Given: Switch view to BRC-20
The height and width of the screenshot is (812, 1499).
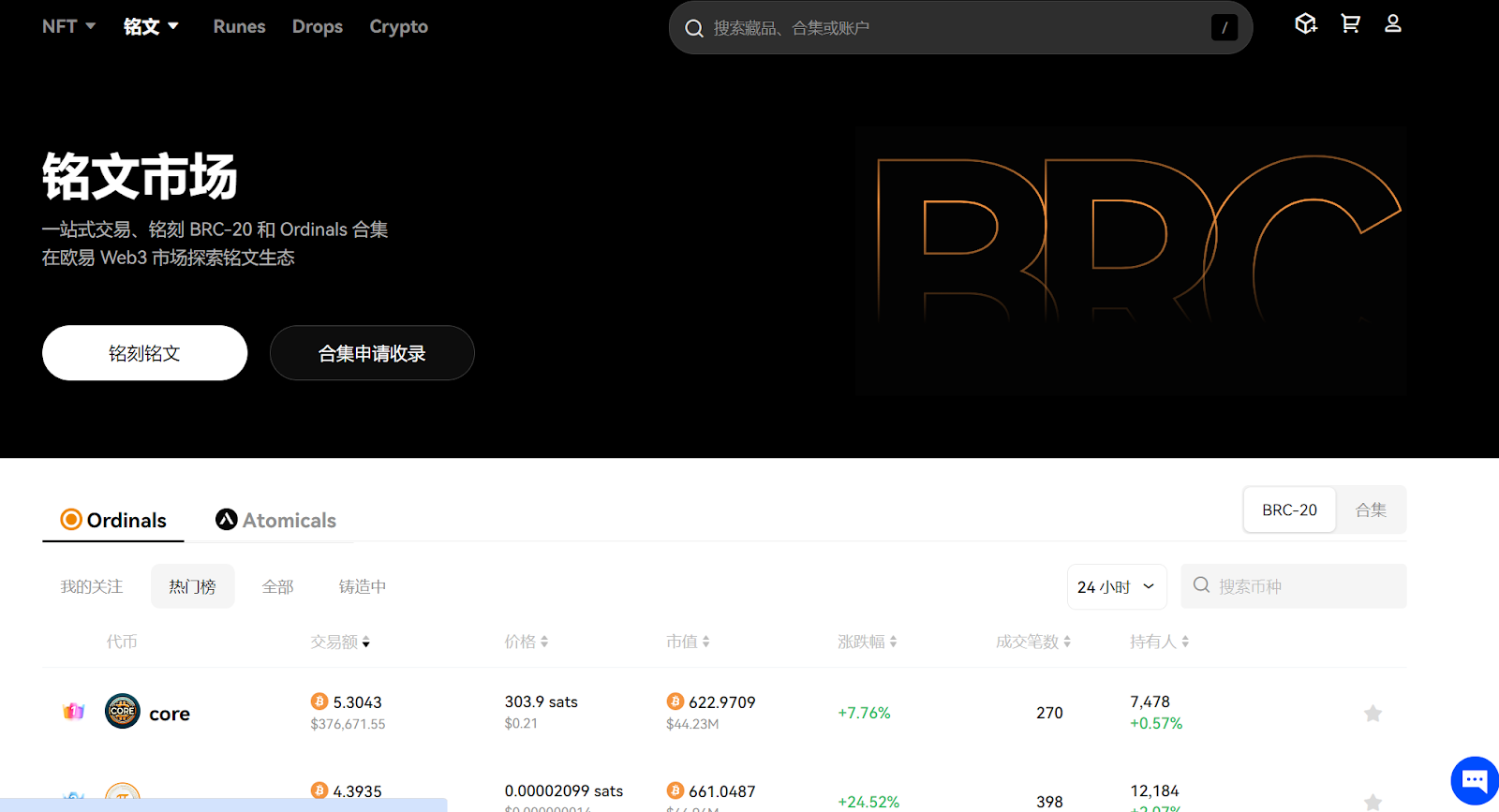Looking at the screenshot, I should click(x=1289, y=509).
